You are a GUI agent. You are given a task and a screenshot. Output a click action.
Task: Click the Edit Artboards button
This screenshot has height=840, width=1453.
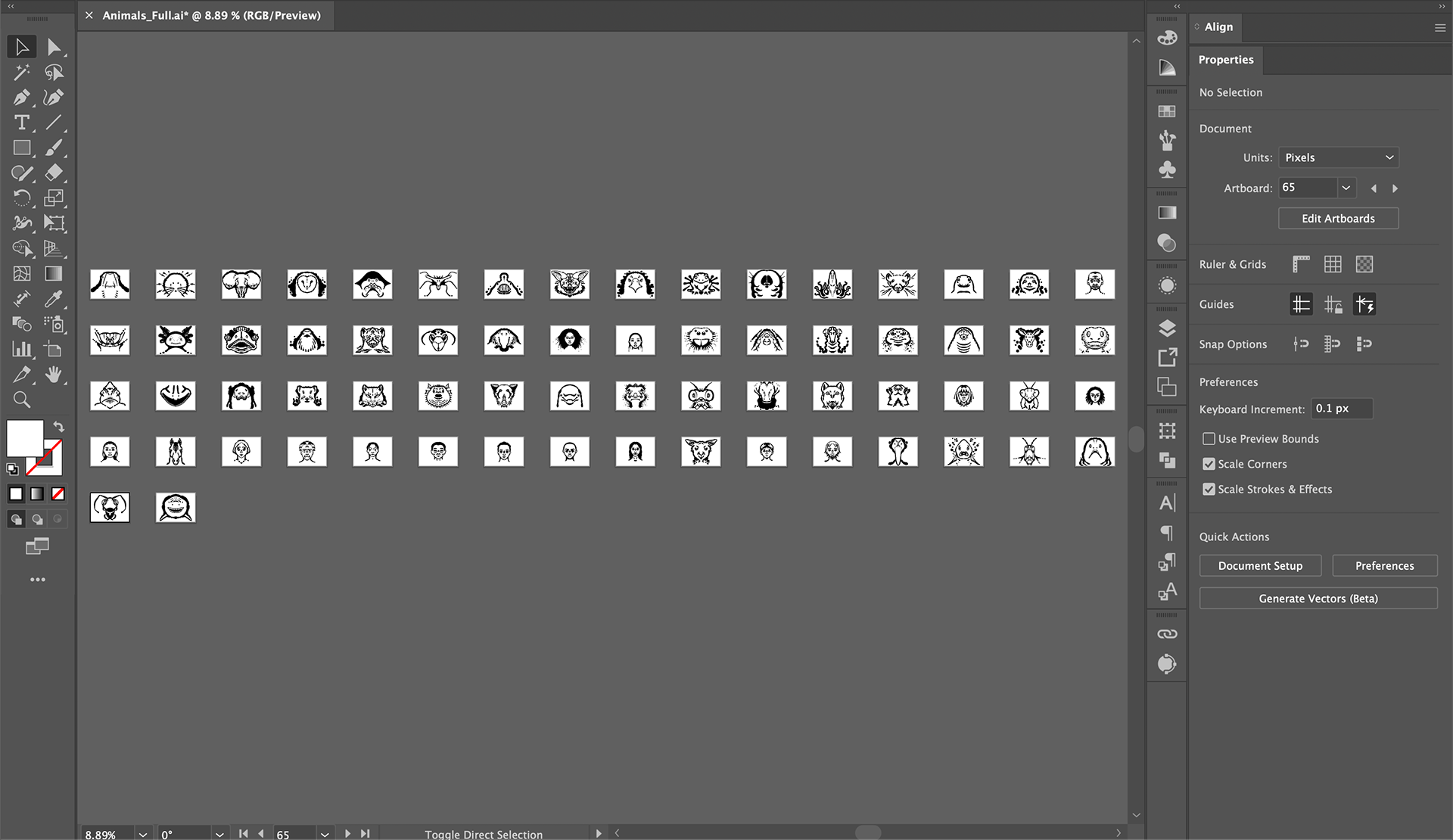1338,219
